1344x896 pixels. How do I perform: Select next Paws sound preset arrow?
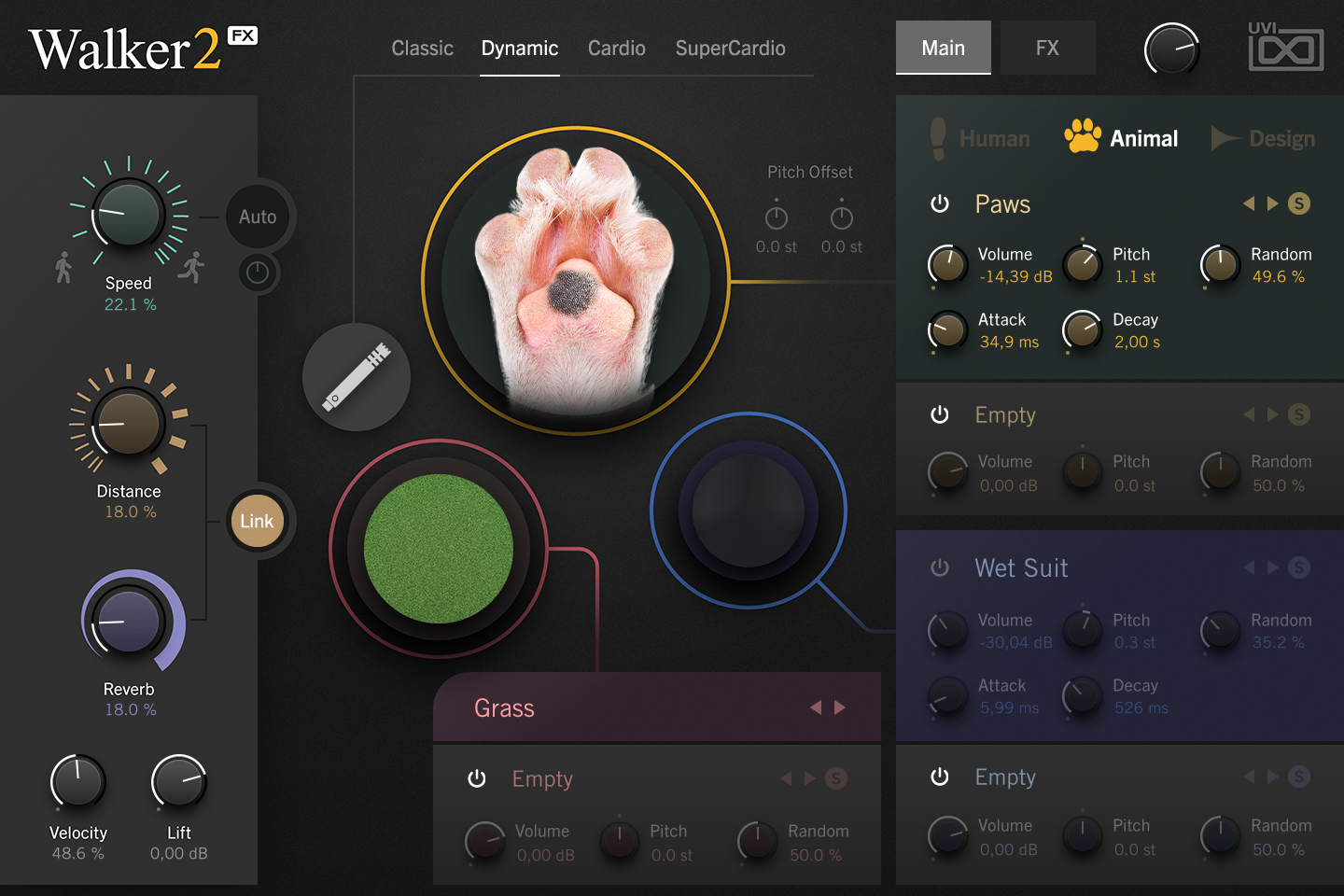pyautogui.click(x=1273, y=203)
